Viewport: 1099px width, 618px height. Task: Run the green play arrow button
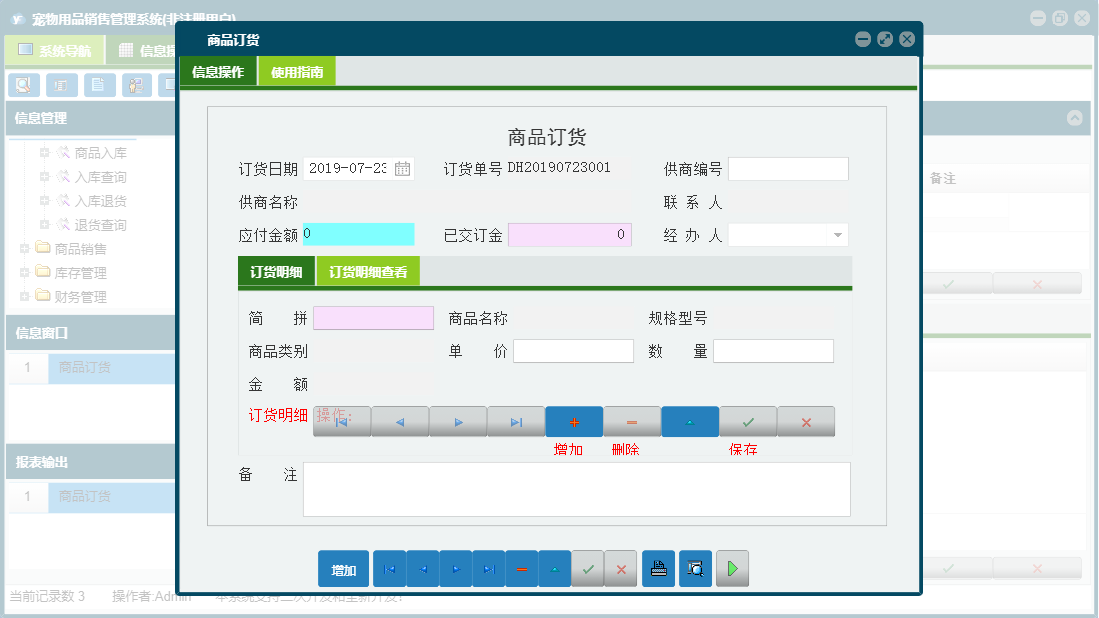732,568
